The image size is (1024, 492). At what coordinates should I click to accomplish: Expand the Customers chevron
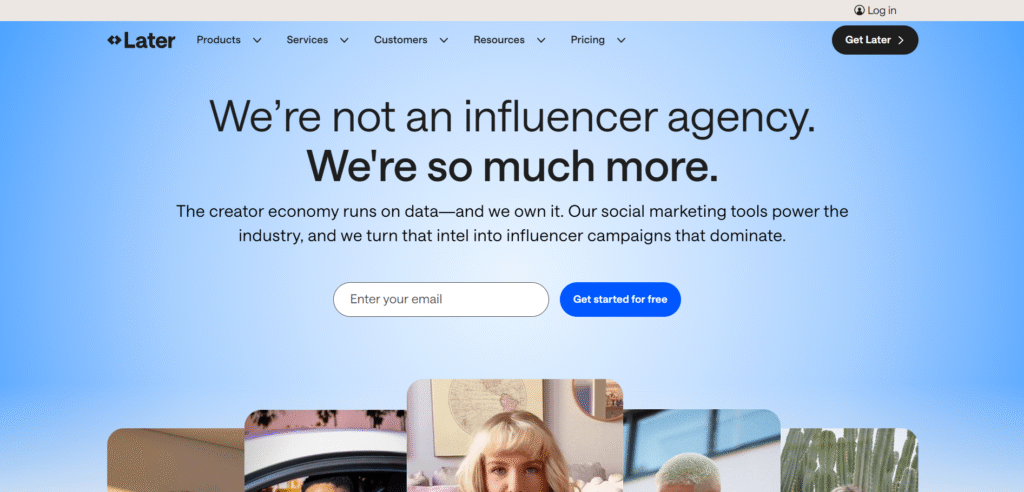coord(443,41)
